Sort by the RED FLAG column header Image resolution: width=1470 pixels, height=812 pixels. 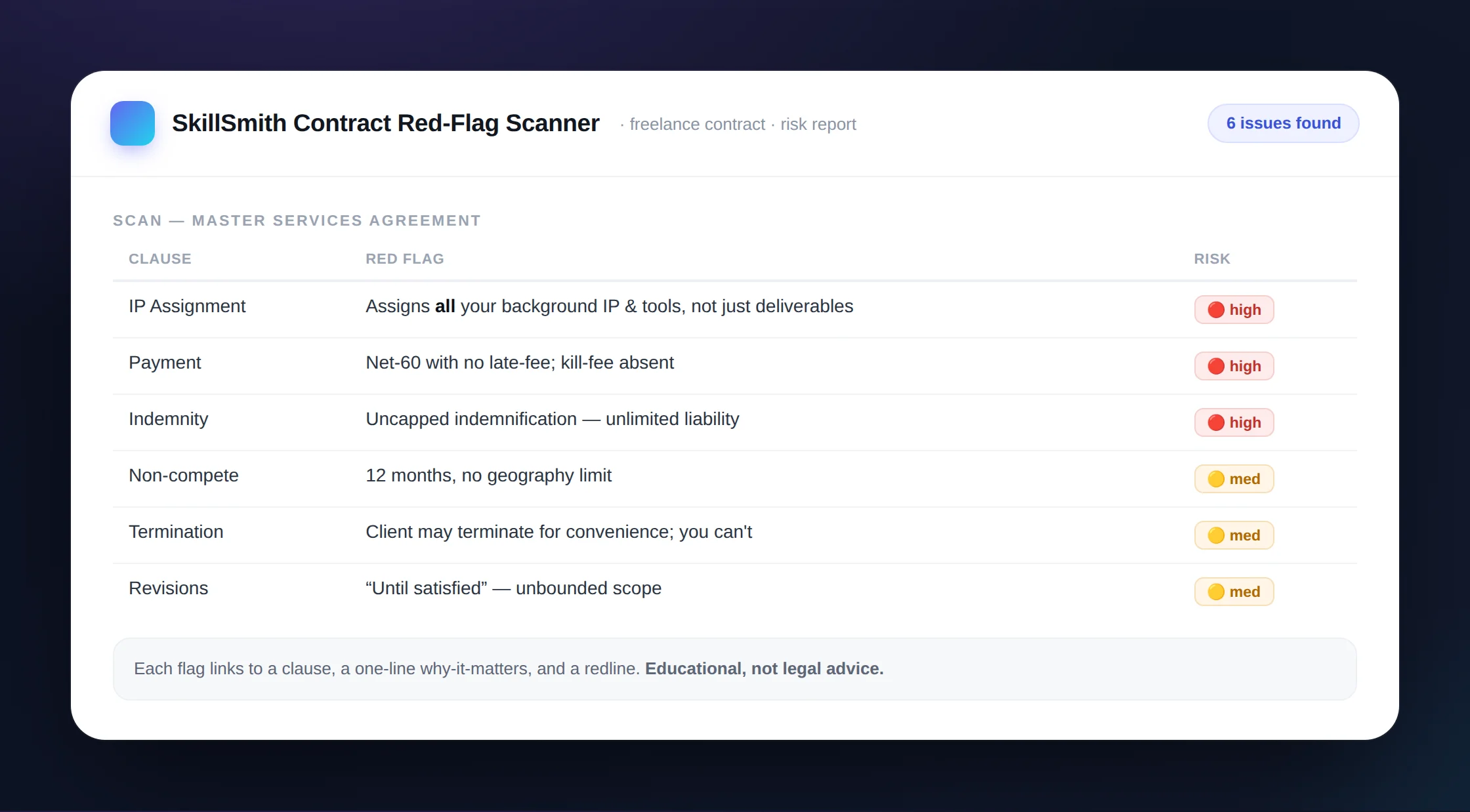405,259
